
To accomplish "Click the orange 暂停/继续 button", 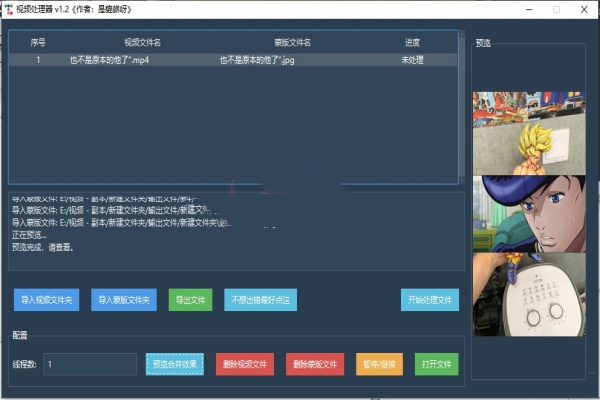I will [x=379, y=364].
